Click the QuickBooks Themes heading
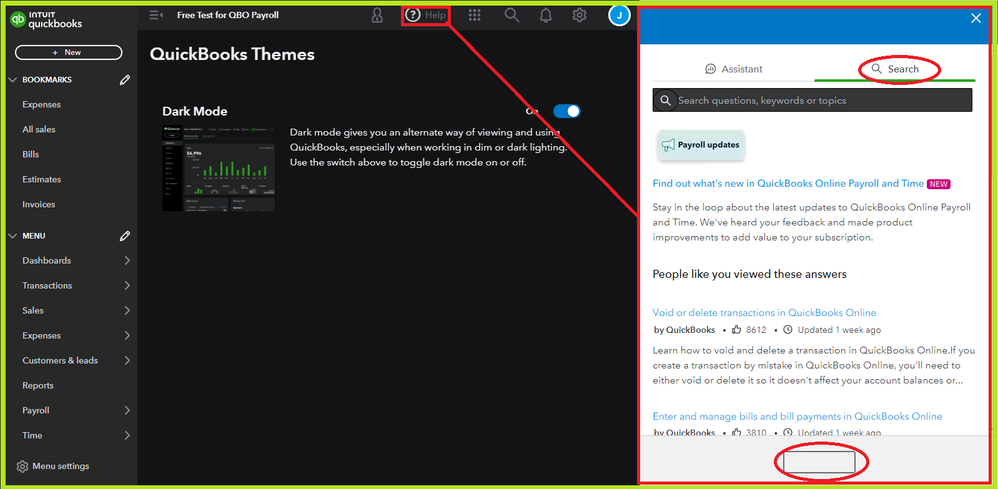The width and height of the screenshot is (998, 489). pos(232,55)
